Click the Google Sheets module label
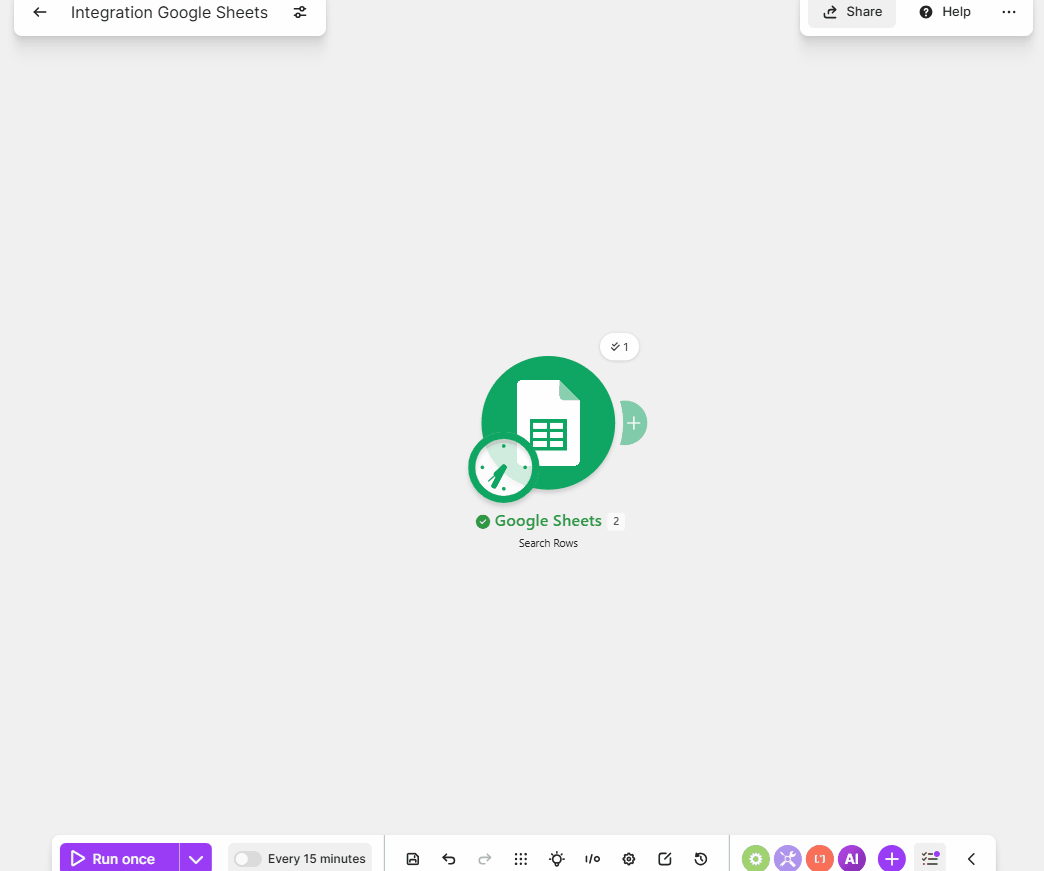The width and height of the screenshot is (1044, 871). [547, 521]
